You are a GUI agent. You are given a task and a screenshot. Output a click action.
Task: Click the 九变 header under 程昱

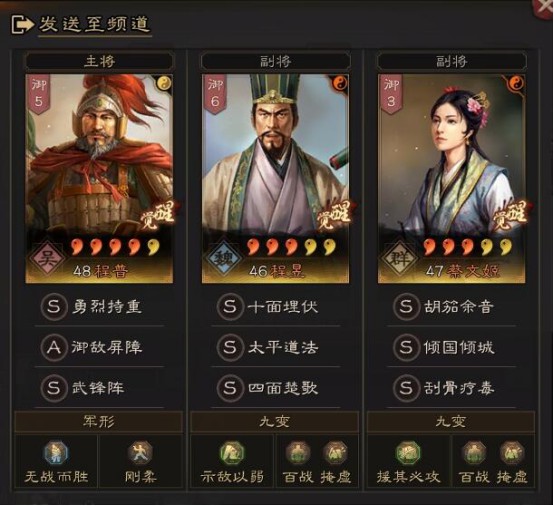click(275, 422)
